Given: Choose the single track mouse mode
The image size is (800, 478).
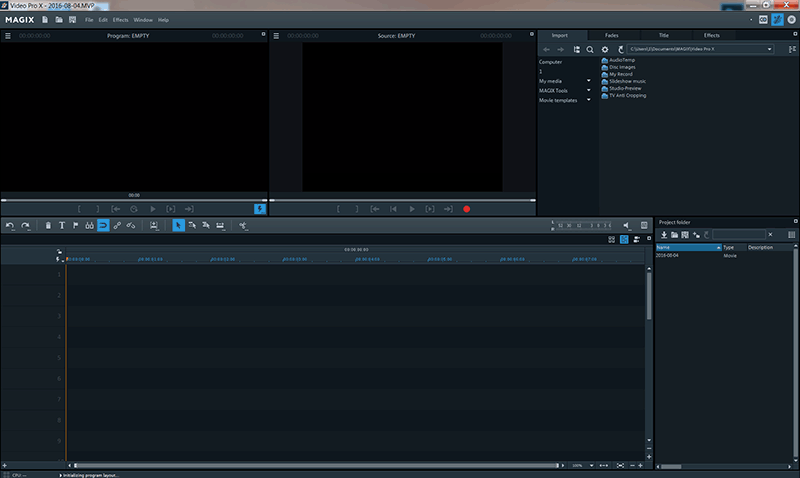Looking at the screenshot, I should tap(192, 225).
